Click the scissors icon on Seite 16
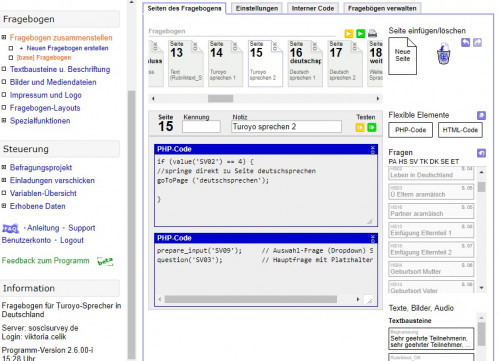Image resolution: width=500 pixels, height=361 pixels. click(315, 46)
